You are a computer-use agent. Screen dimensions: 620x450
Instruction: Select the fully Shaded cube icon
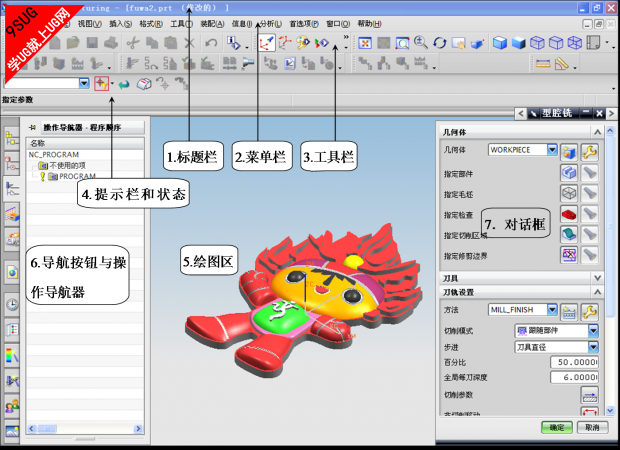pyautogui.click(x=518, y=43)
